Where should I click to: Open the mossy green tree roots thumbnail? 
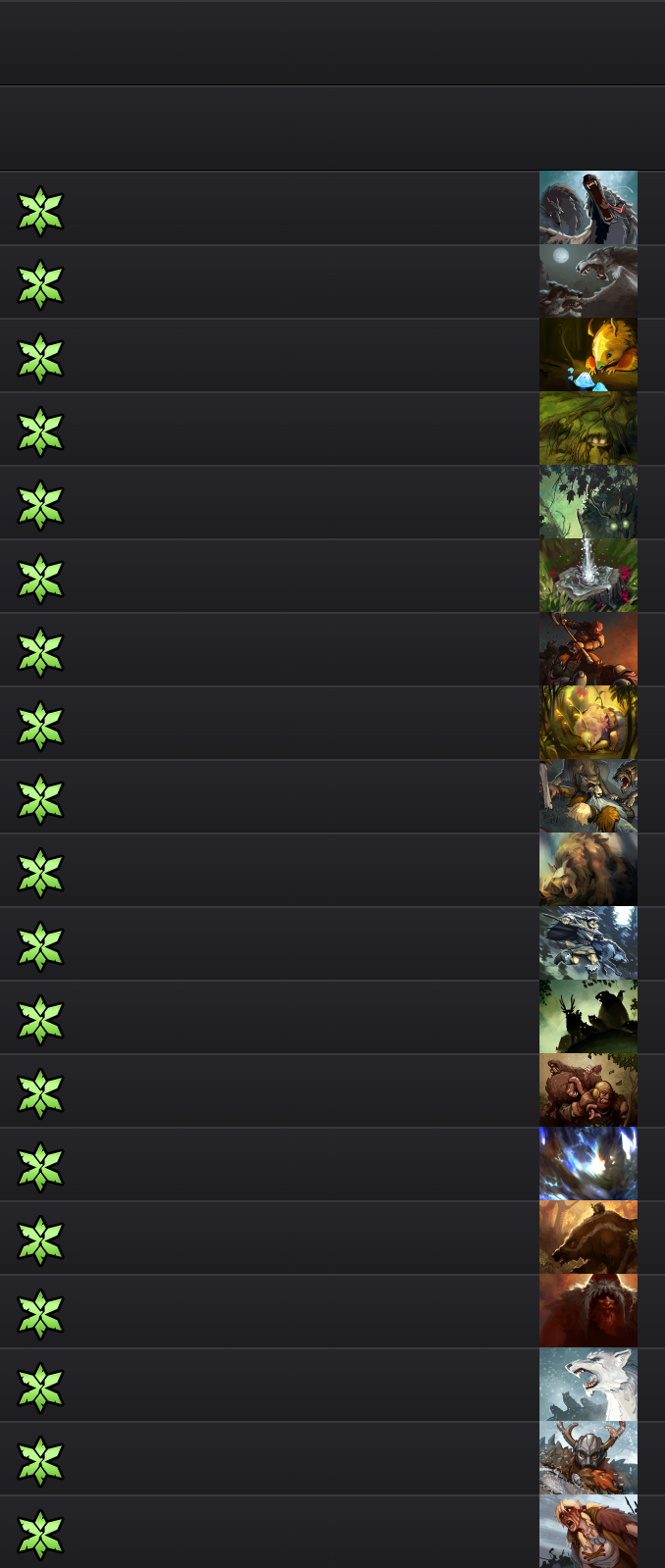[x=588, y=429]
